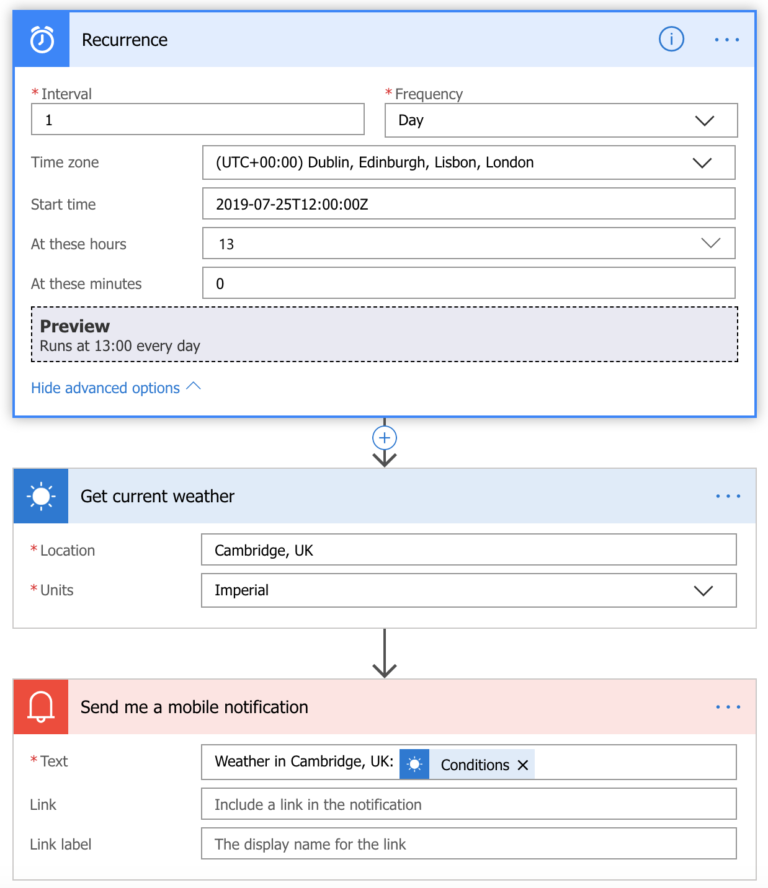The width and height of the screenshot is (768, 888).
Task: Open the Units dropdown set to Imperial
Action: pos(703,590)
